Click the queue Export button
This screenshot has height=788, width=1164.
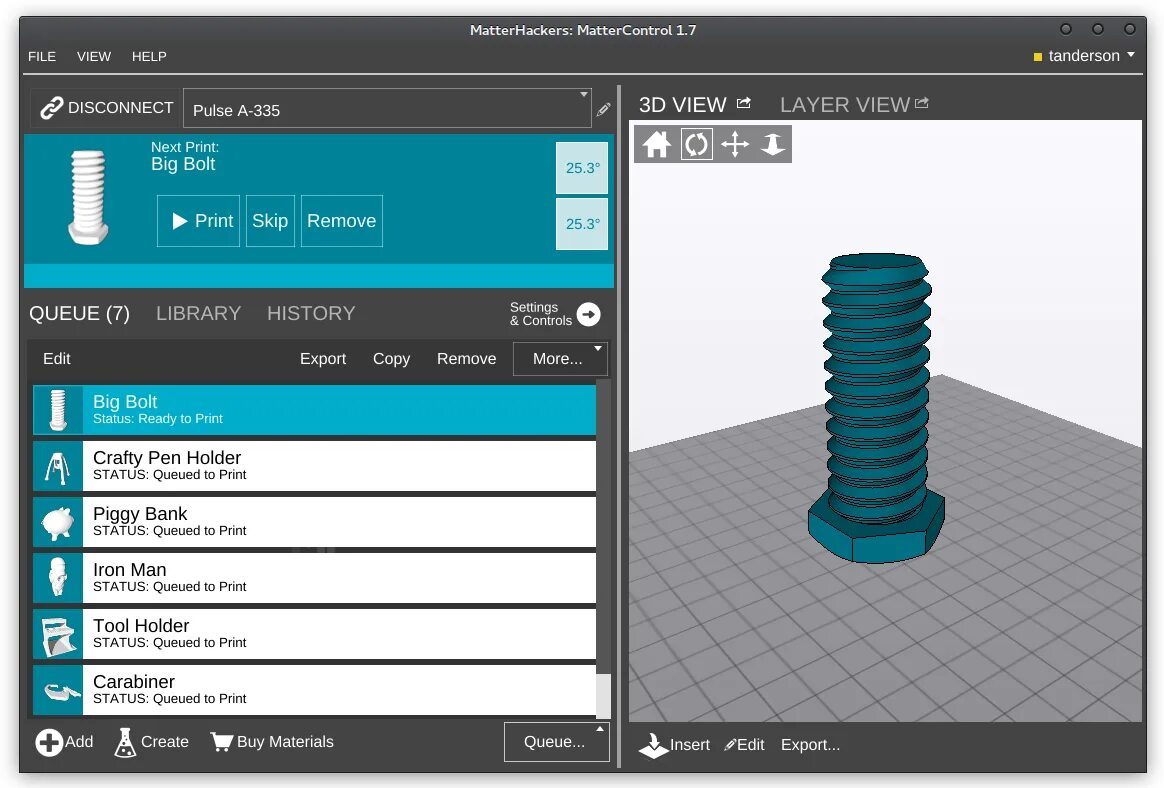point(323,359)
